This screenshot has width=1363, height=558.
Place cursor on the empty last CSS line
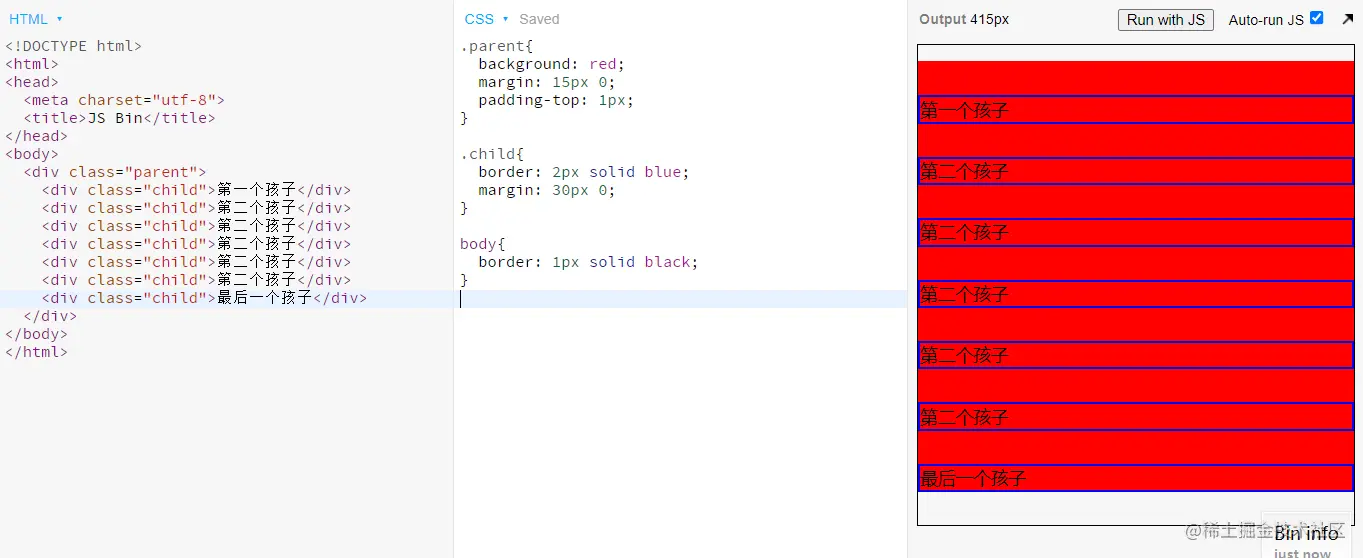click(680, 298)
